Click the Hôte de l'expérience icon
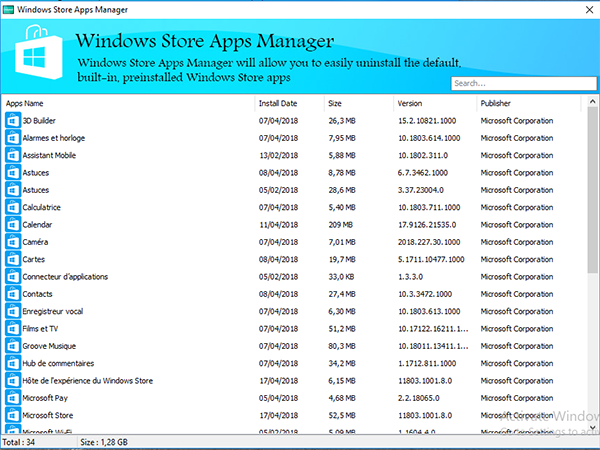Image resolution: width=600 pixels, height=450 pixels. coord(13,381)
